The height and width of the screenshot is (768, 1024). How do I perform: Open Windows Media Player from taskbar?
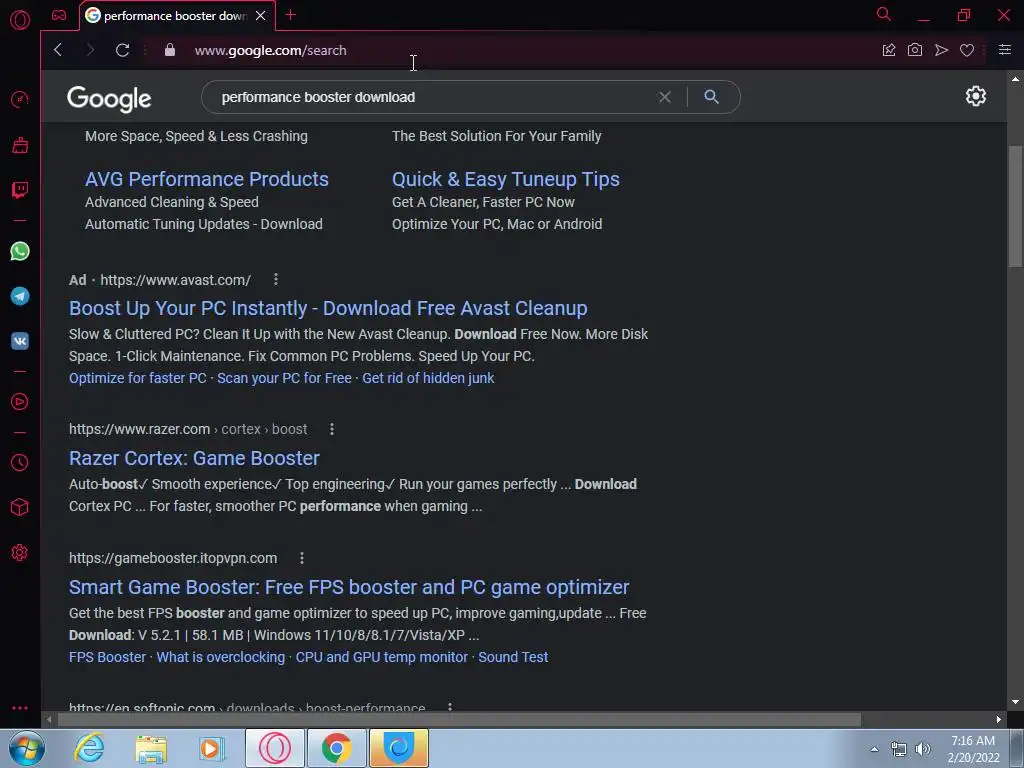[212, 748]
